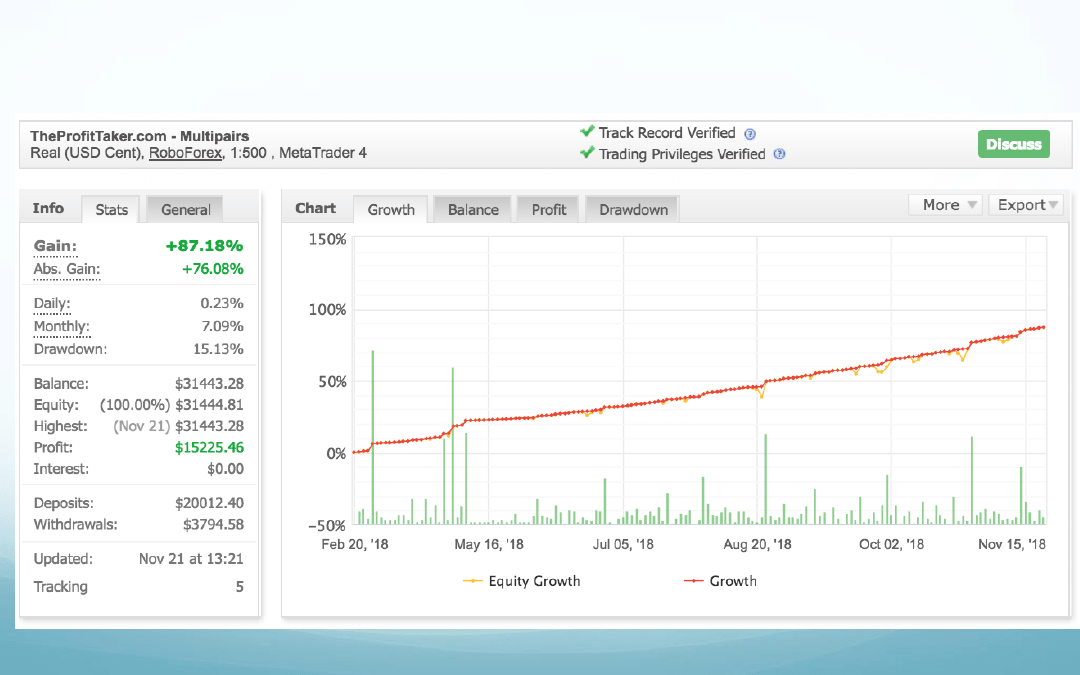Switch to the Balance chart tab

click(x=473, y=209)
